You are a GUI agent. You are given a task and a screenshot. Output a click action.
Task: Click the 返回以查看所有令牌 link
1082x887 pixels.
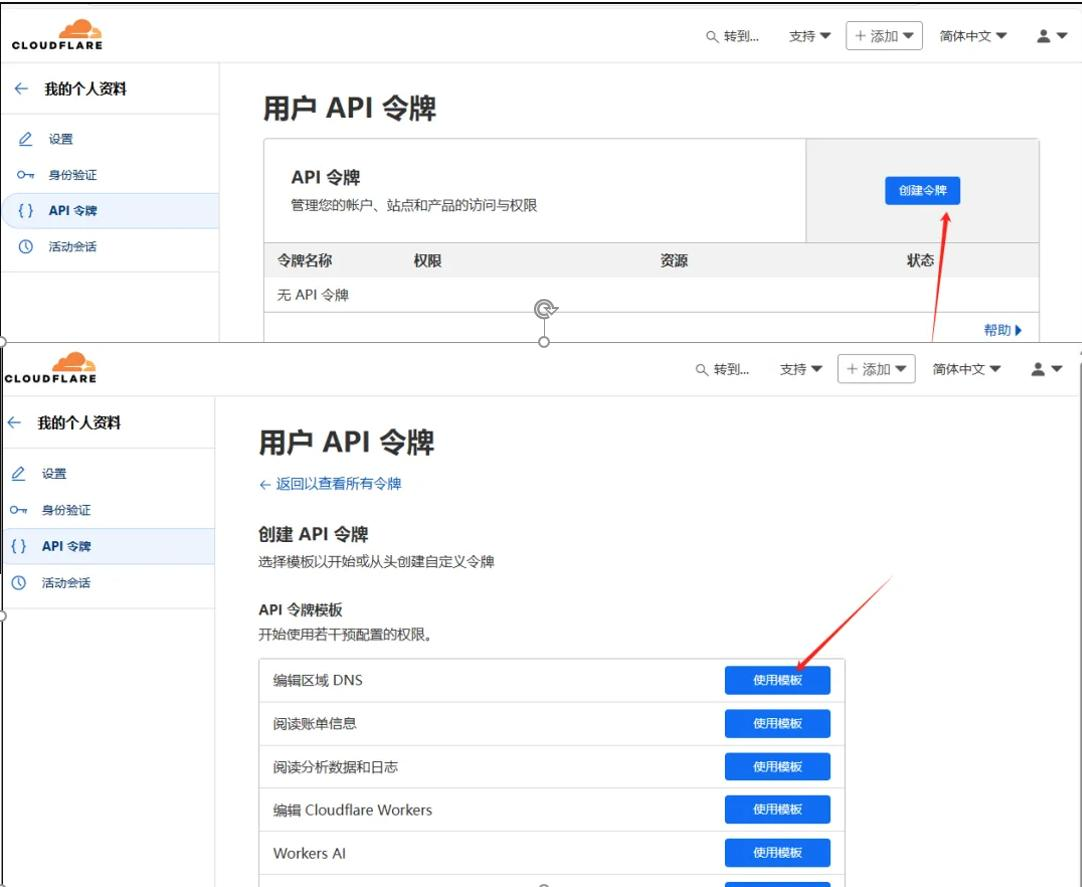331,484
